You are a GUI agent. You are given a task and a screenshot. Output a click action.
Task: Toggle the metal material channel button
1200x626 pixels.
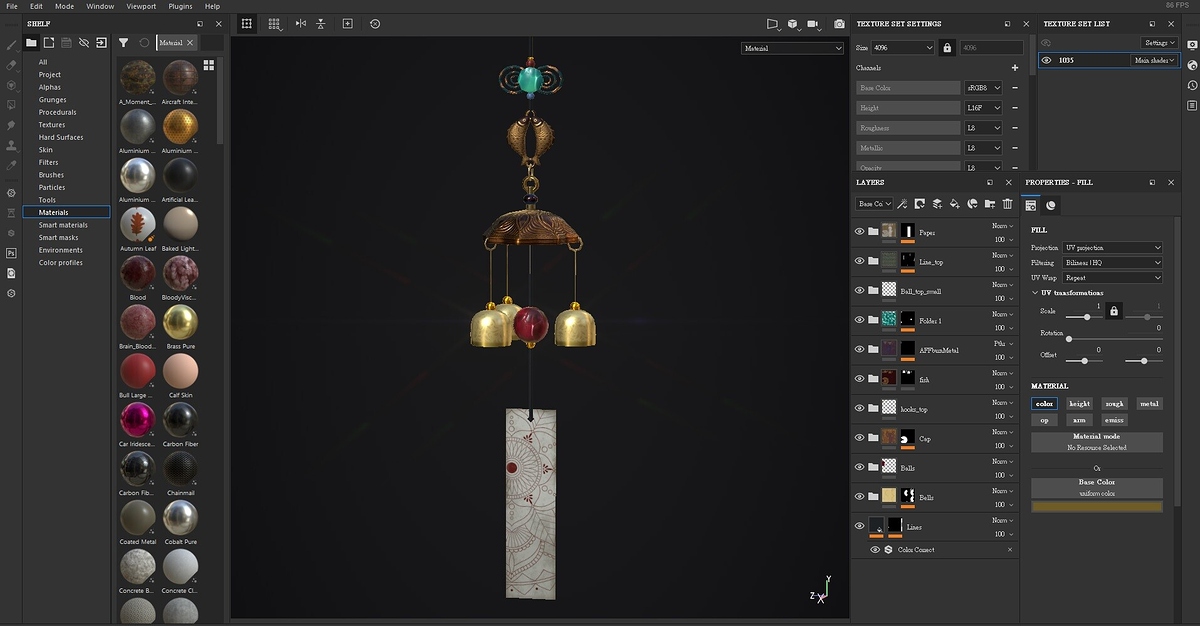coord(1149,404)
